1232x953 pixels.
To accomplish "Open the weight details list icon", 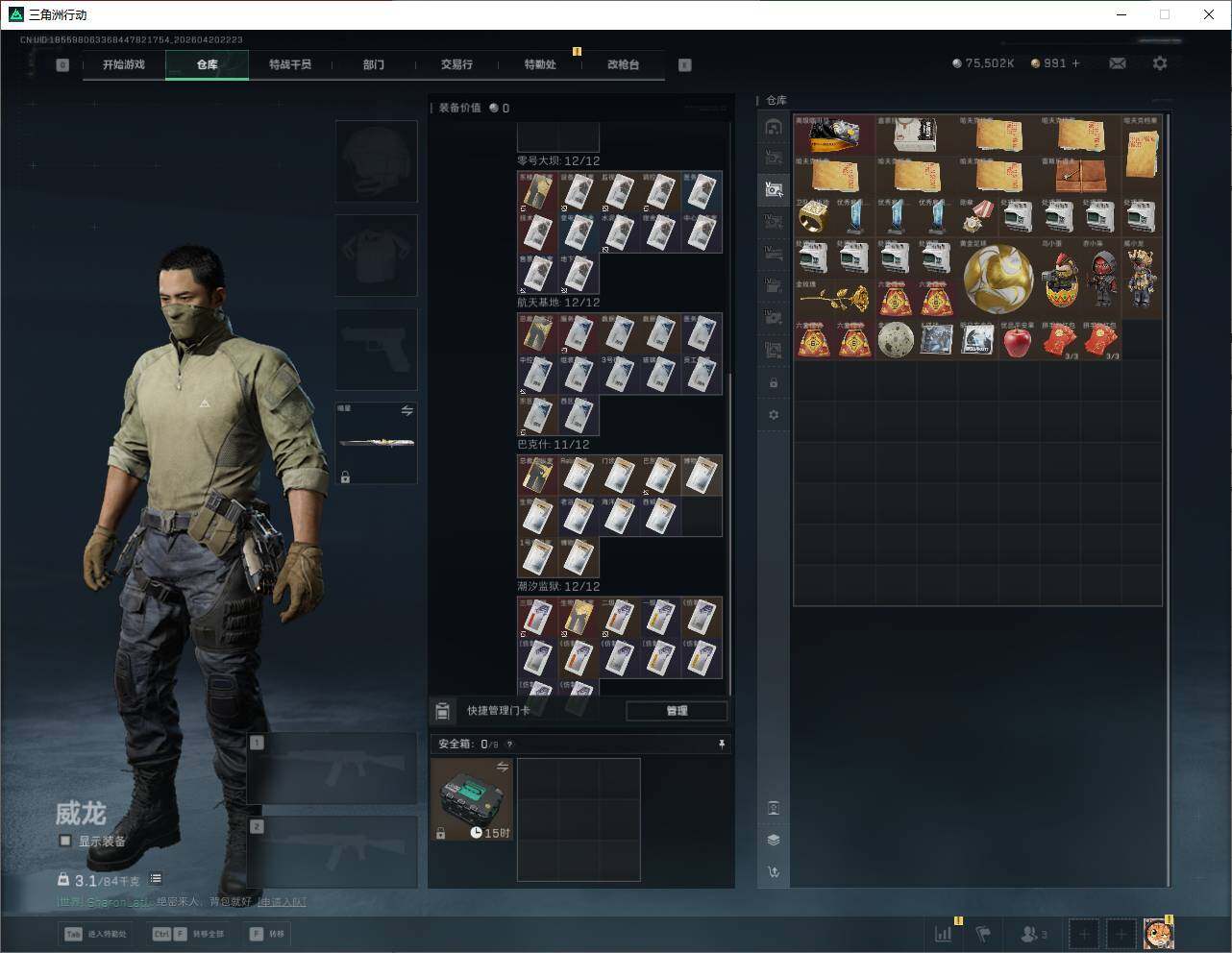I will pyautogui.click(x=156, y=879).
